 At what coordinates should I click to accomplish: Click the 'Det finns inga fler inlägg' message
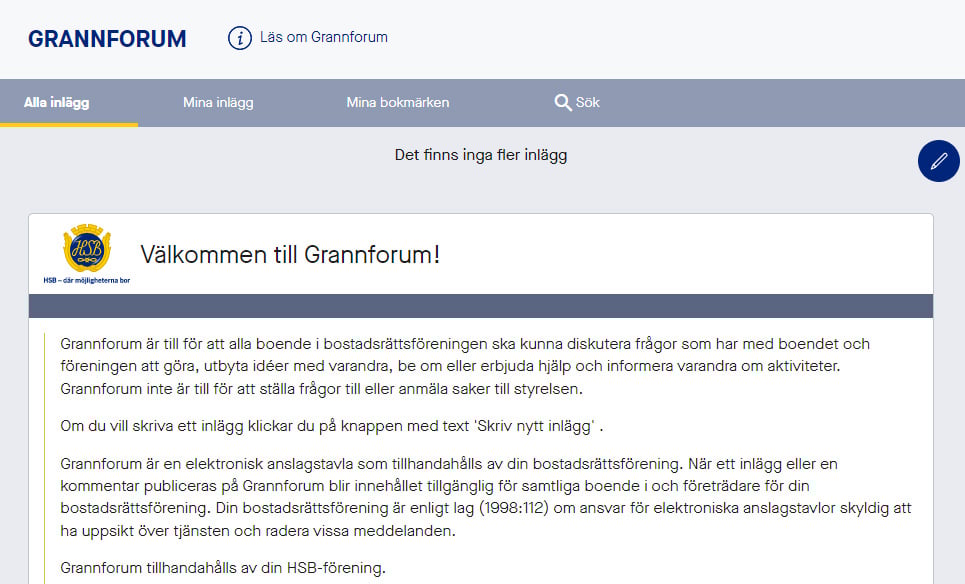[x=481, y=155]
